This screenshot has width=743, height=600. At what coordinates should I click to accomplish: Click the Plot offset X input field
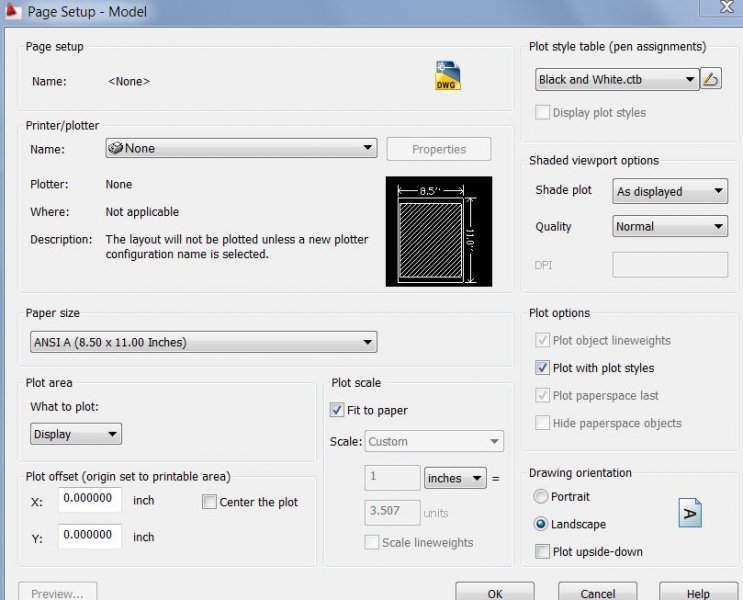point(90,499)
